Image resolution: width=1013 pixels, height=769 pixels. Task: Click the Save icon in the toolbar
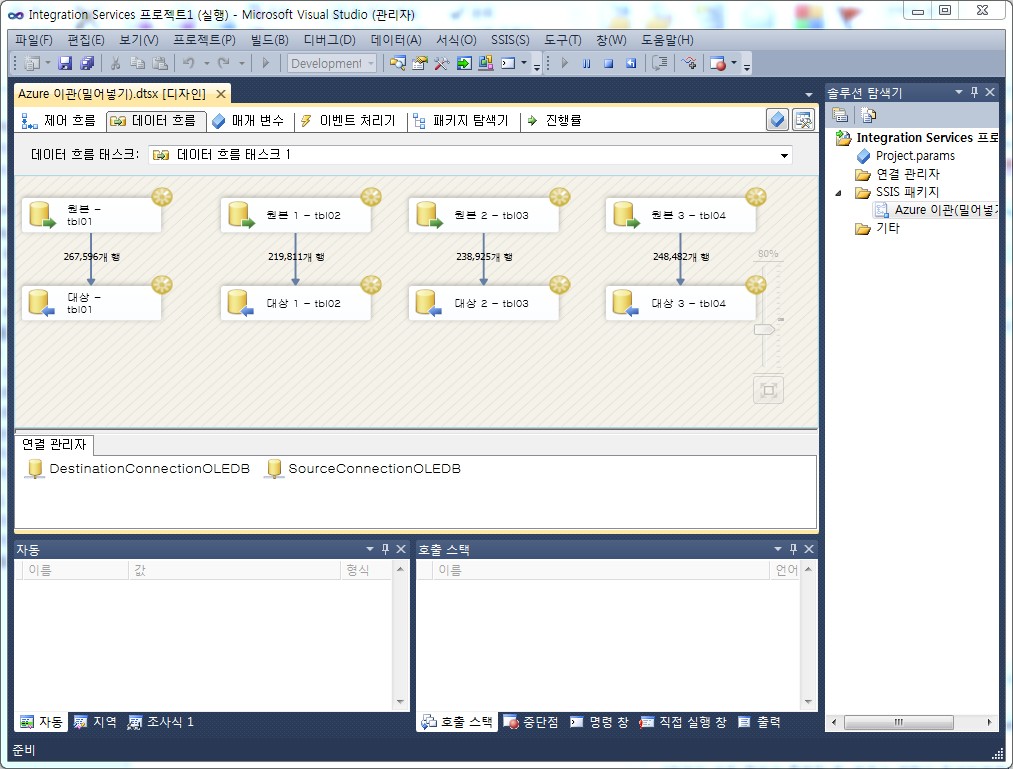coord(65,63)
